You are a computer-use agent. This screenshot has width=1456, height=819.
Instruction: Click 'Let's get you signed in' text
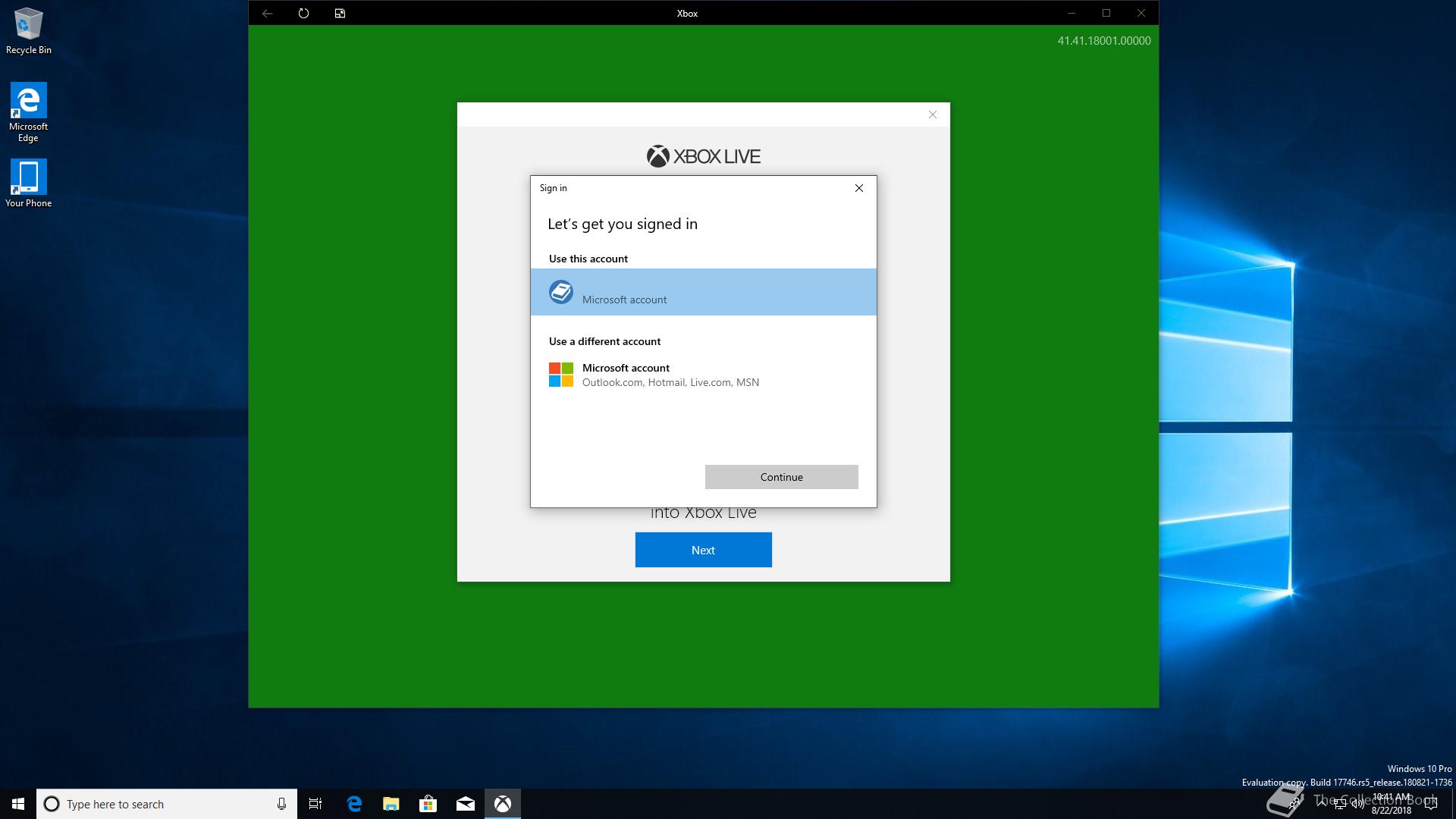point(623,224)
